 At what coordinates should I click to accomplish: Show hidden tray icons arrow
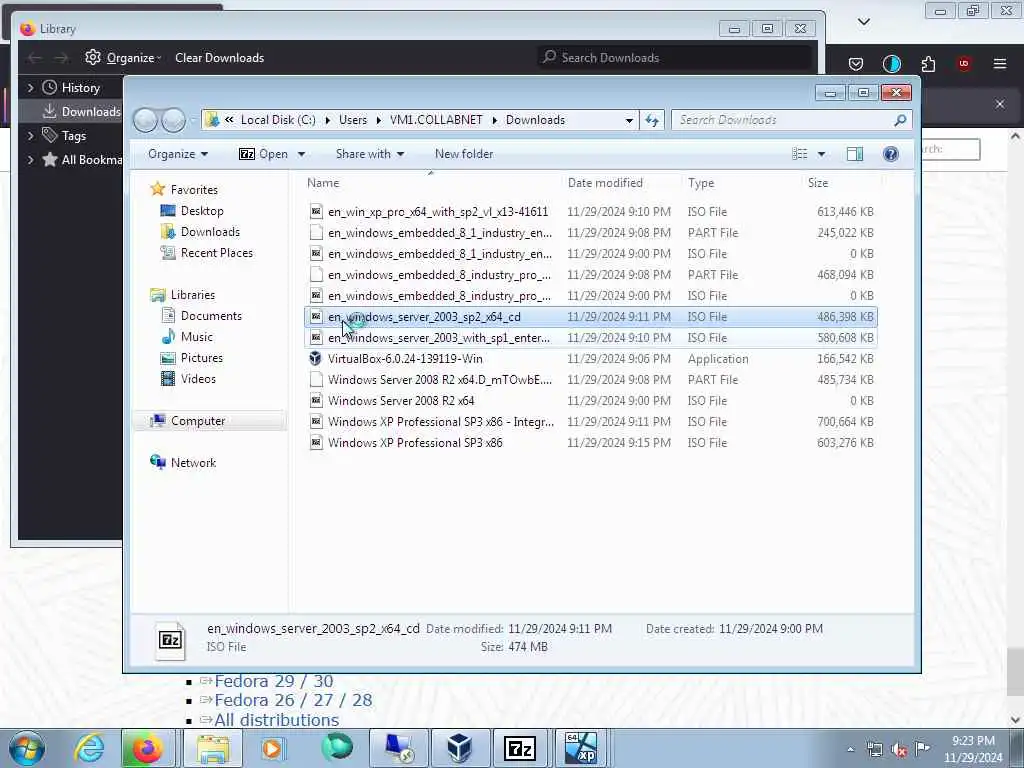tap(850, 749)
